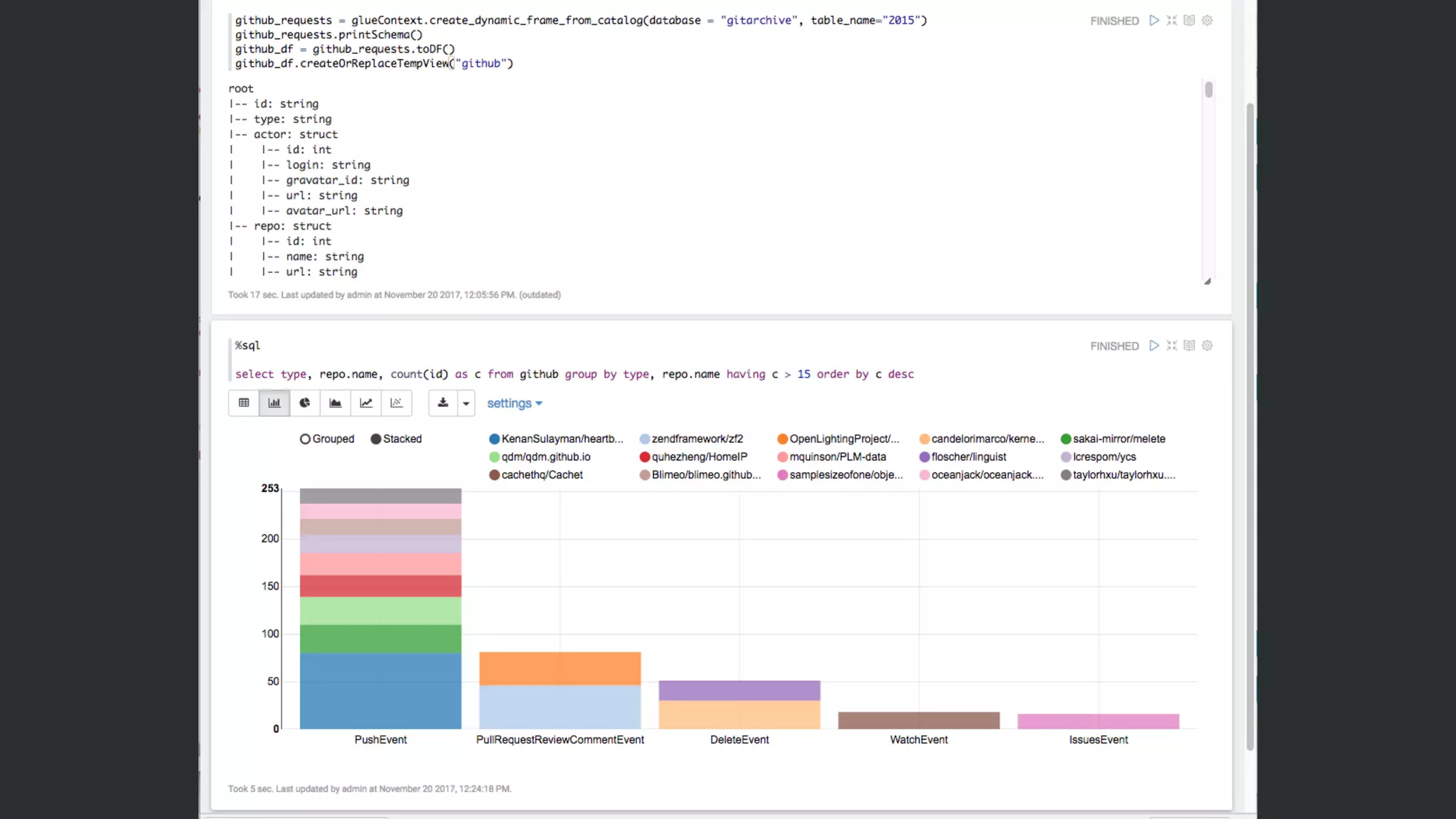Run the %sql paragraph play icon
The width and height of the screenshot is (1456, 819).
pyautogui.click(x=1154, y=346)
